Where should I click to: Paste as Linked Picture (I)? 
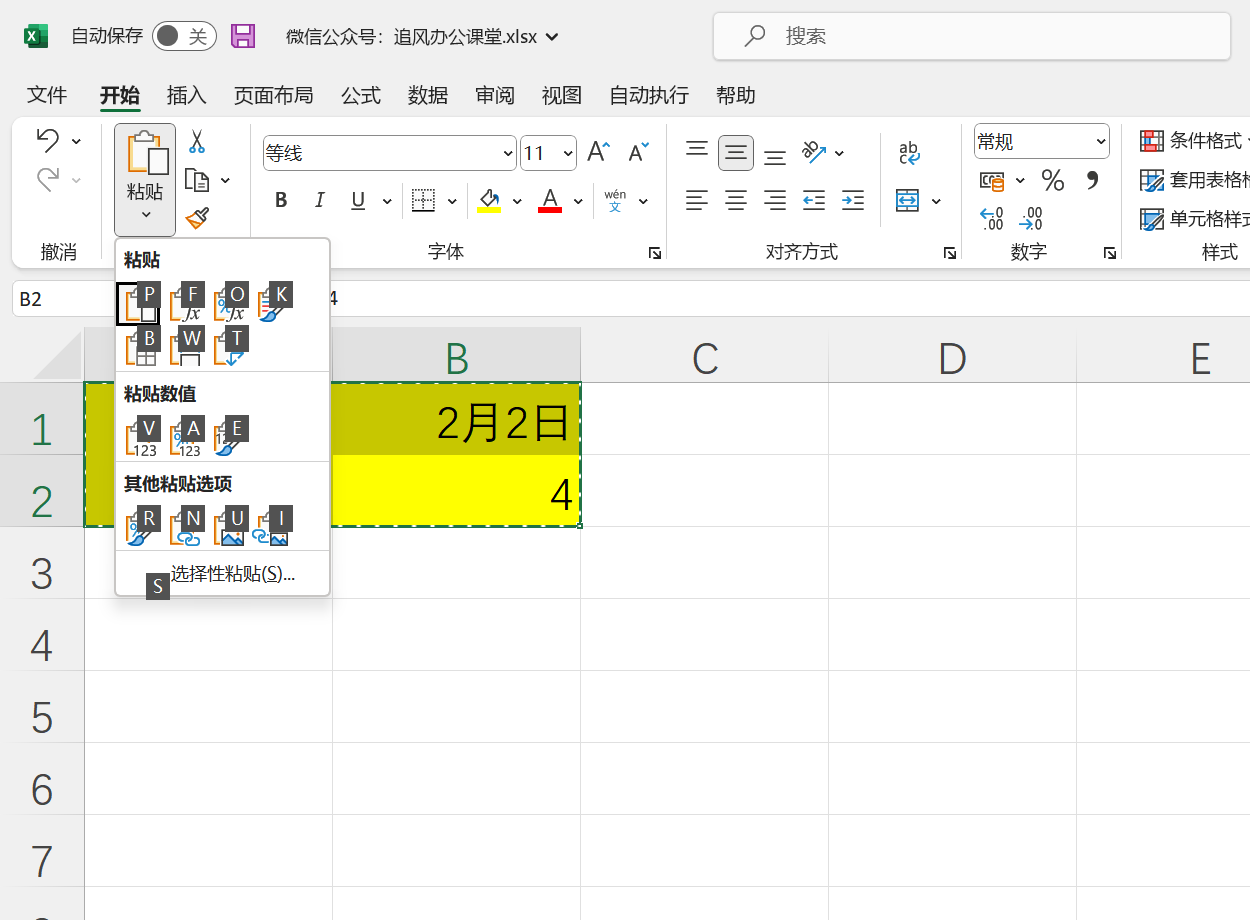[x=273, y=527]
